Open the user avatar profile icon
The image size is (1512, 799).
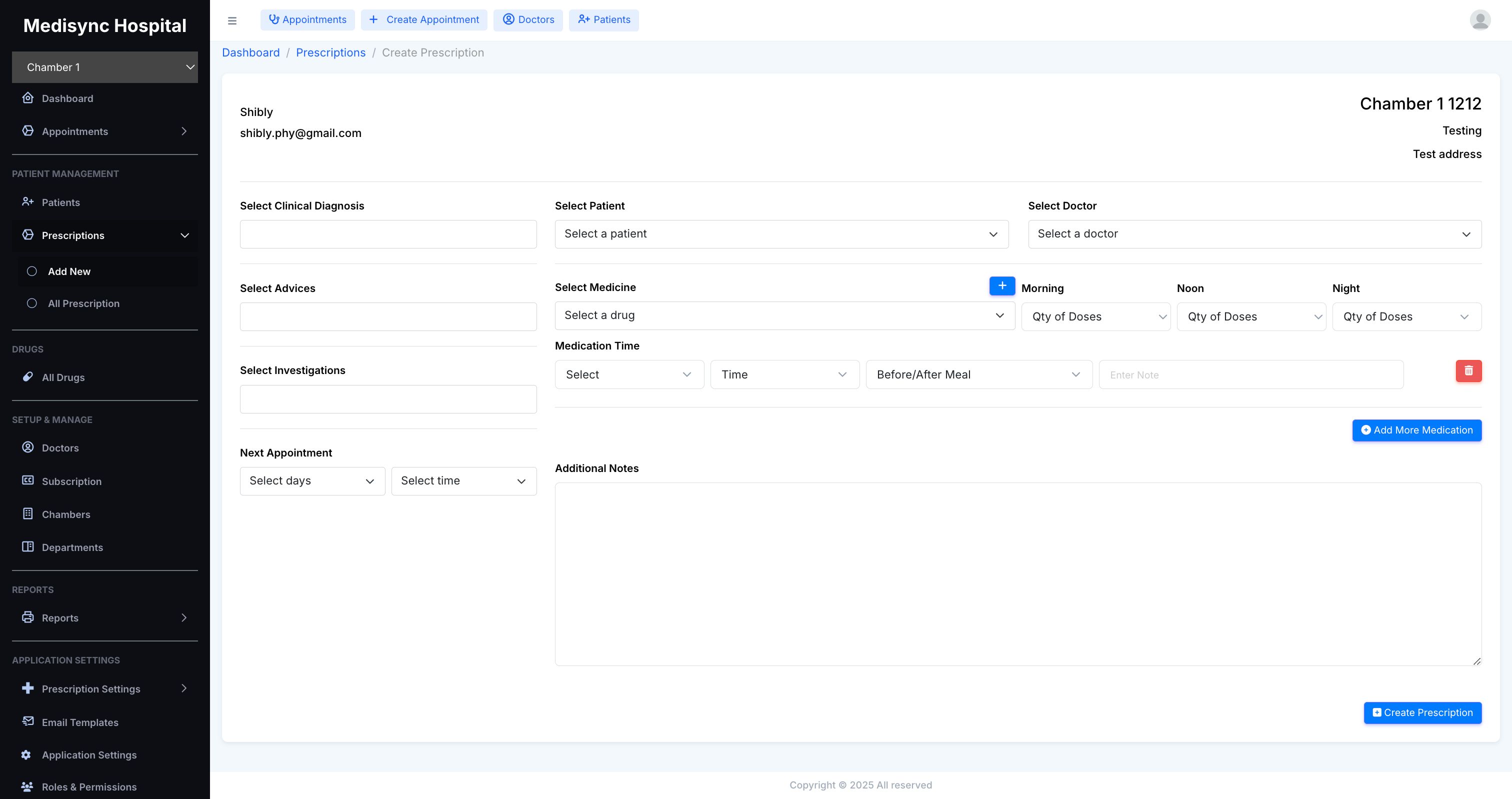pos(1479,20)
